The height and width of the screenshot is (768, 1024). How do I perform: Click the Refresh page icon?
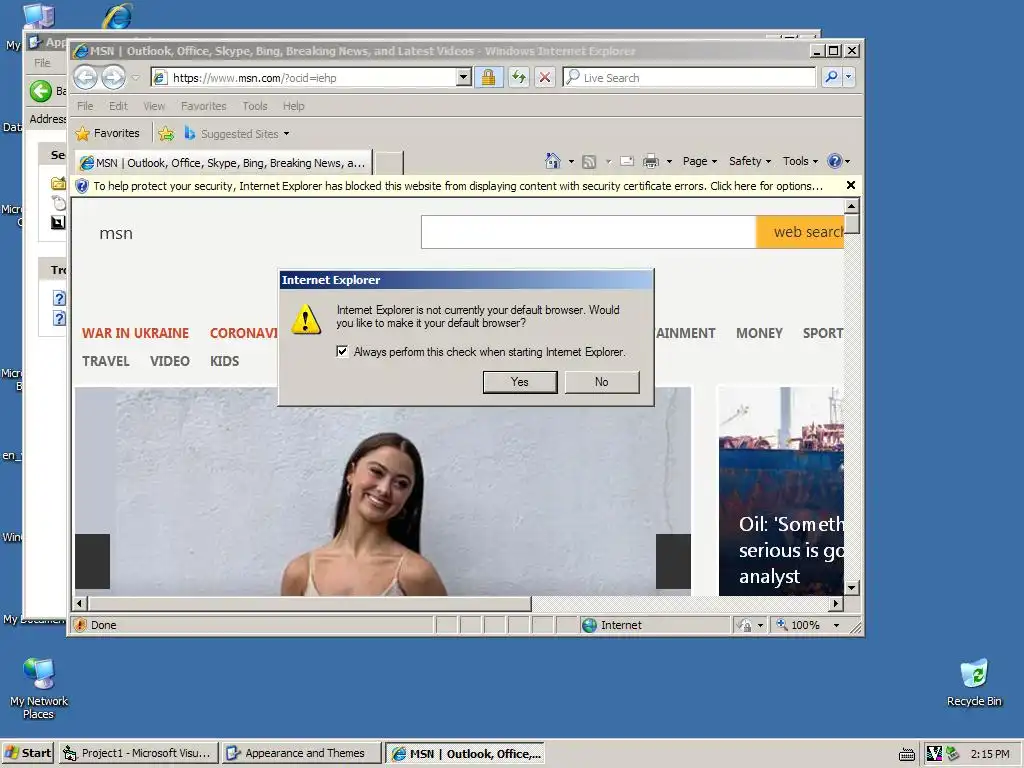click(x=519, y=78)
